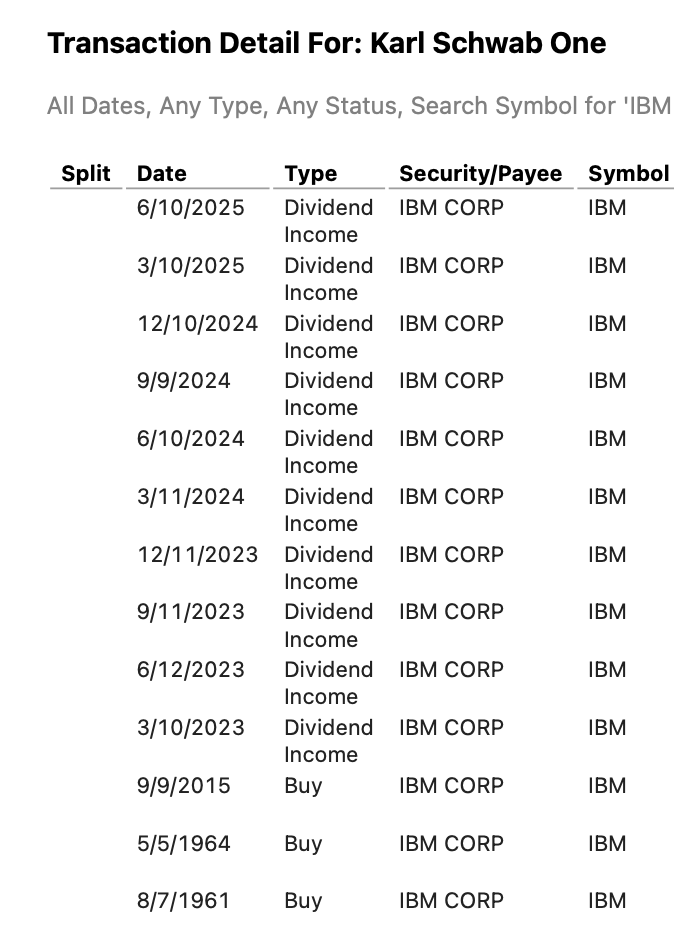Click the filter summary line mentioning 'IBM'

click(x=358, y=106)
